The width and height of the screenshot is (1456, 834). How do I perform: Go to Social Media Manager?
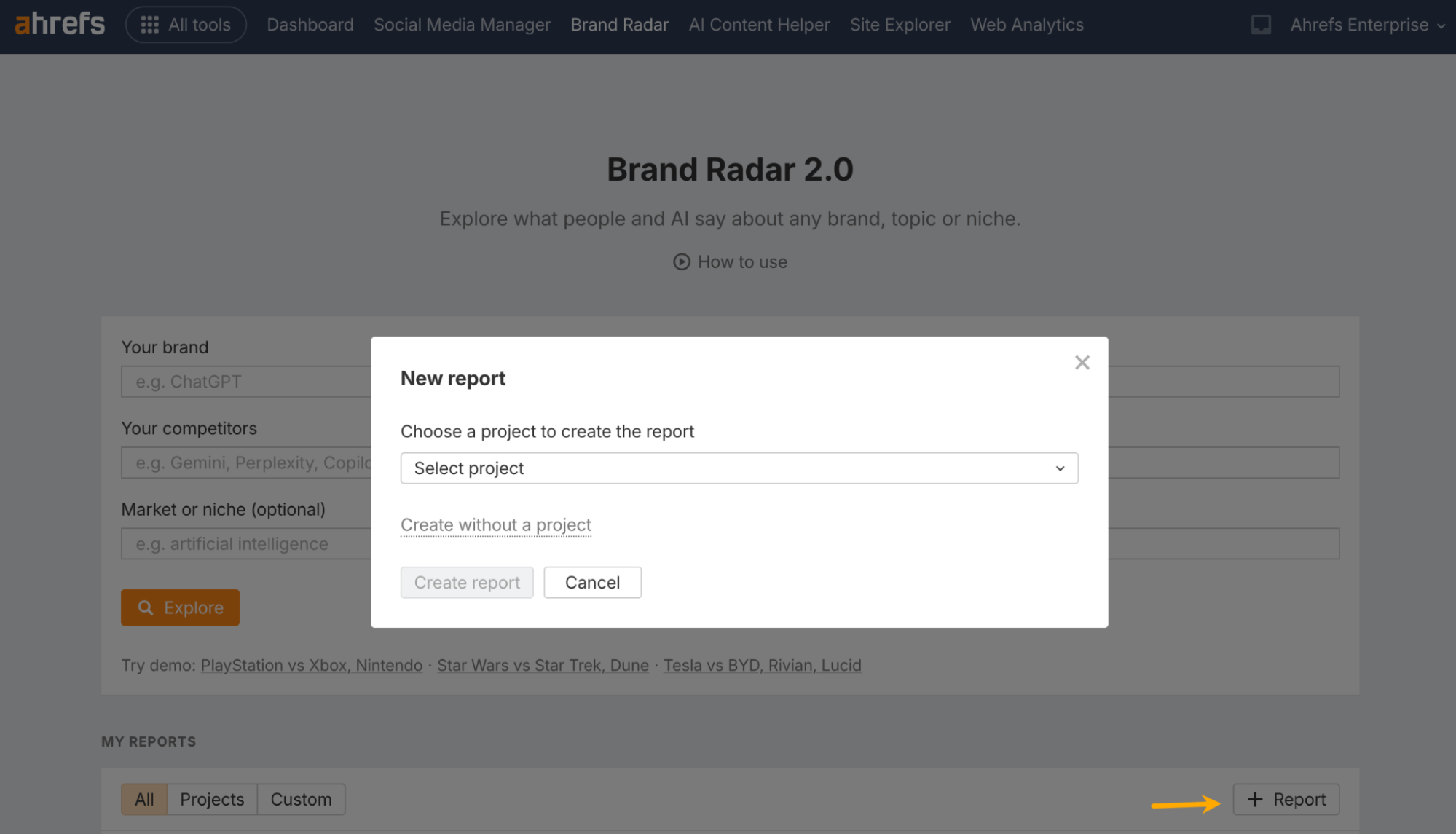(462, 25)
